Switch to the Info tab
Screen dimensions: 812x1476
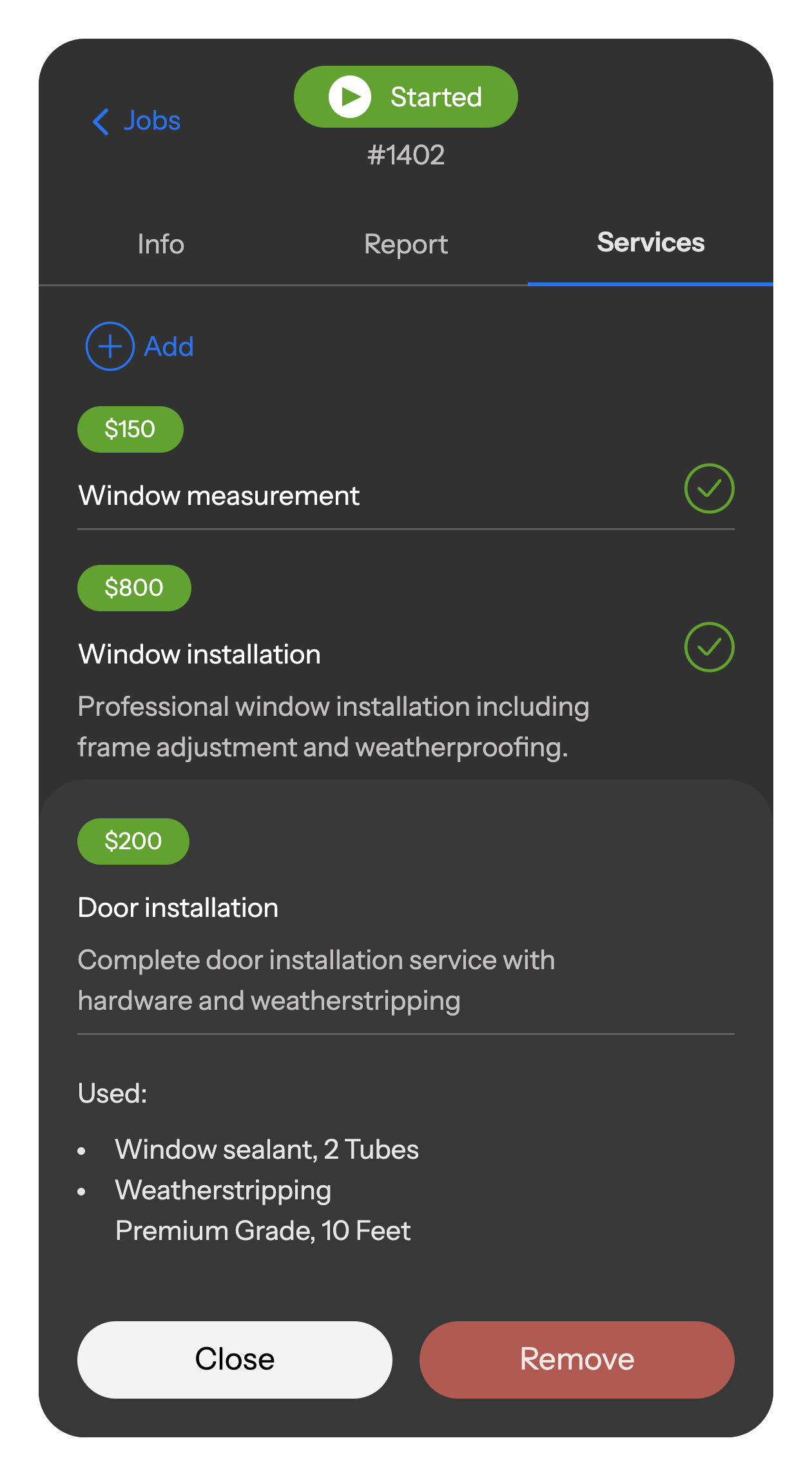click(161, 244)
